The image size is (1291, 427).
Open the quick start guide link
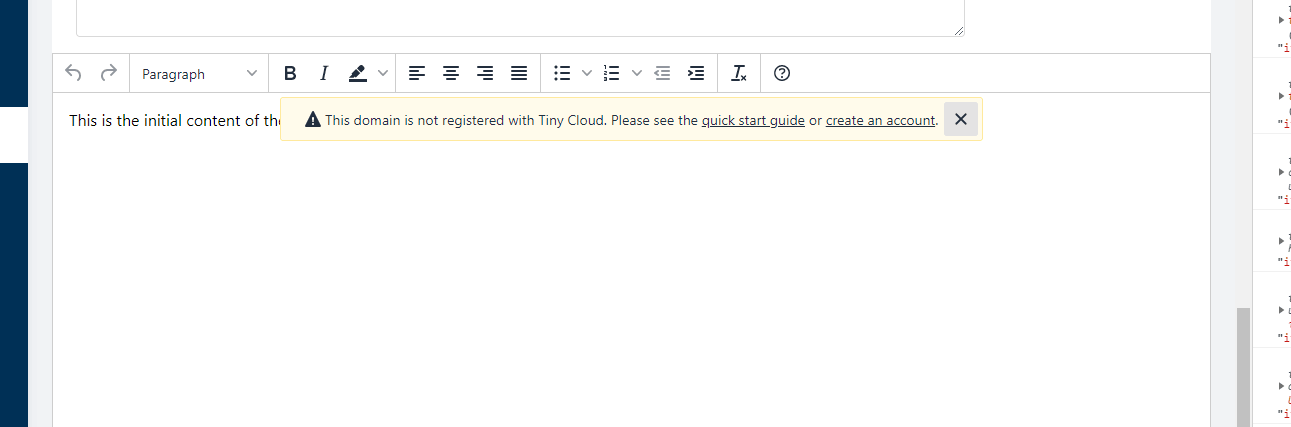point(753,120)
